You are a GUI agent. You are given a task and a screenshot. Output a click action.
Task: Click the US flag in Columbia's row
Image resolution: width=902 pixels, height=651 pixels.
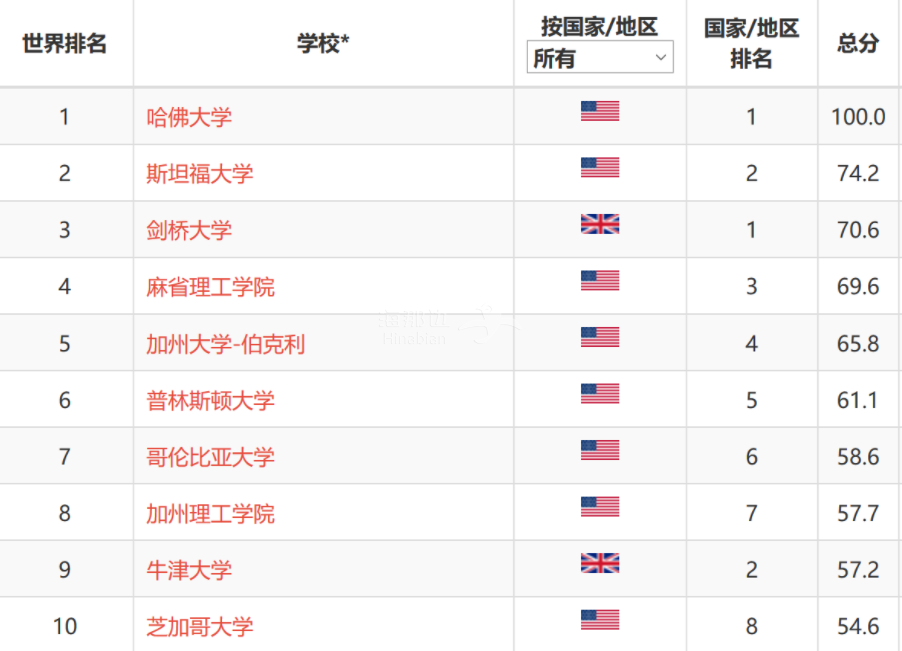[600, 450]
